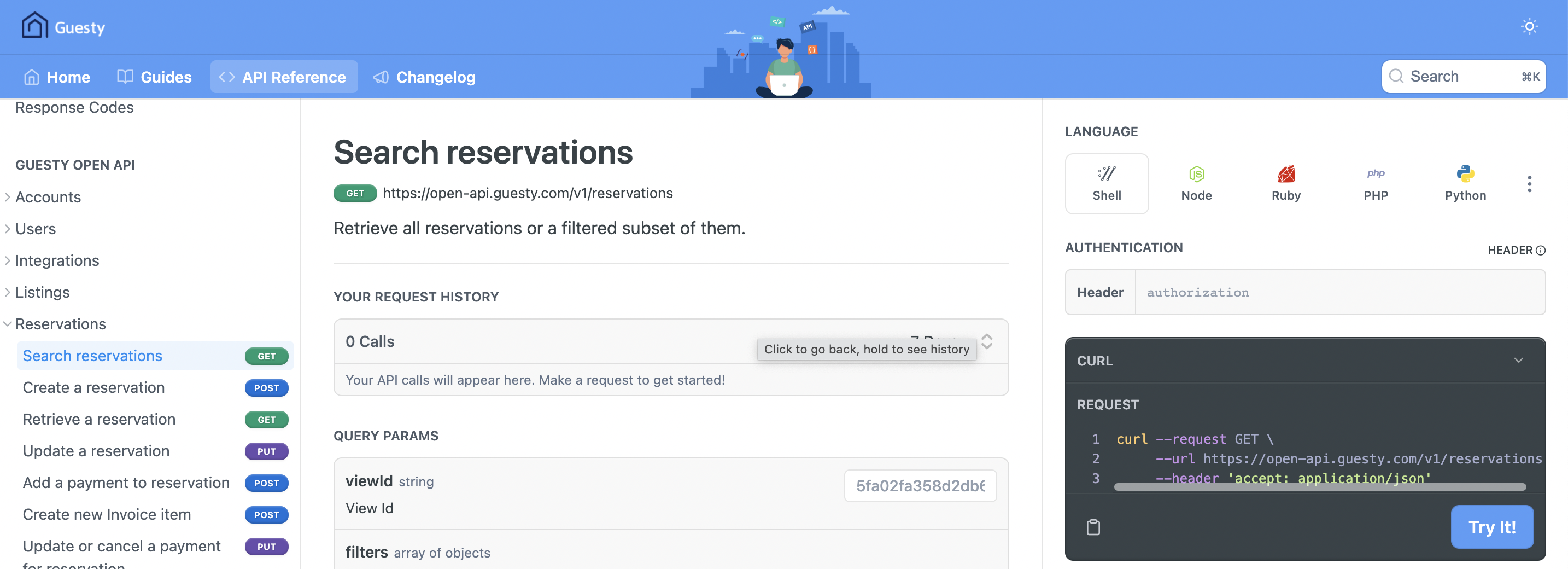Collapse the Reservations sidebar section
The height and width of the screenshot is (569, 1568).
[x=8, y=324]
